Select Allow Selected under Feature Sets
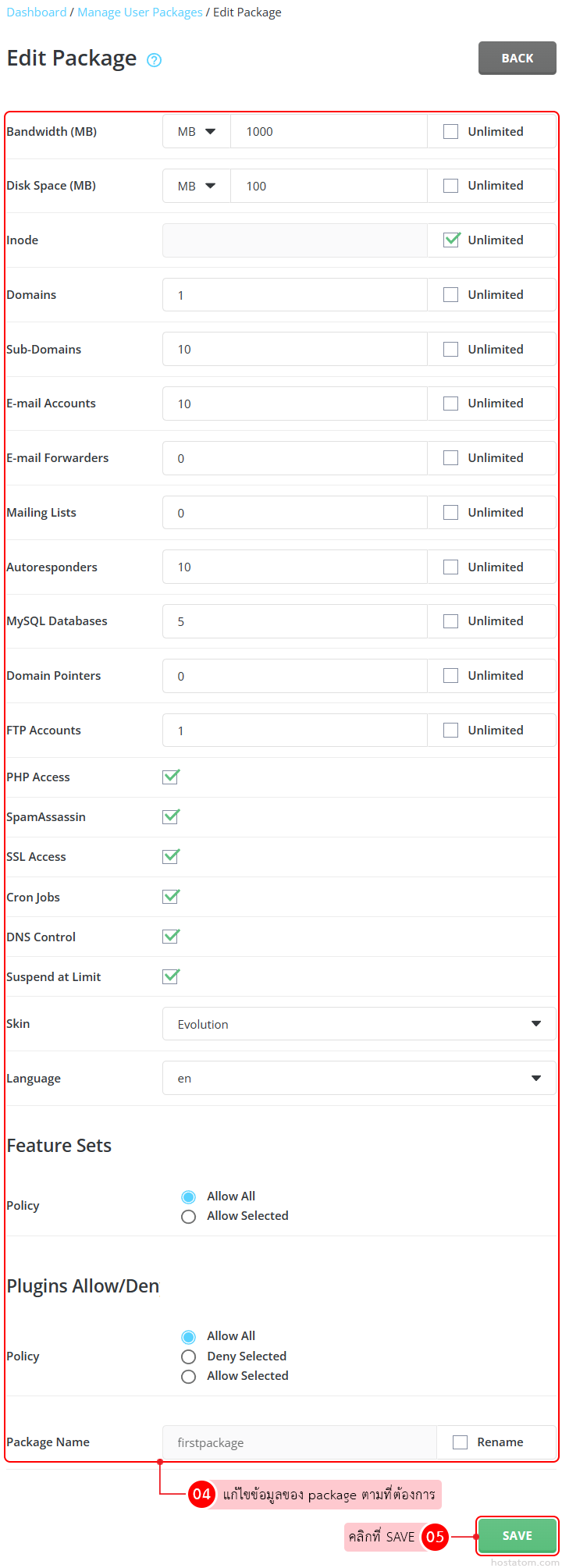Image resolution: width=562 pixels, height=1568 pixels. click(188, 1217)
